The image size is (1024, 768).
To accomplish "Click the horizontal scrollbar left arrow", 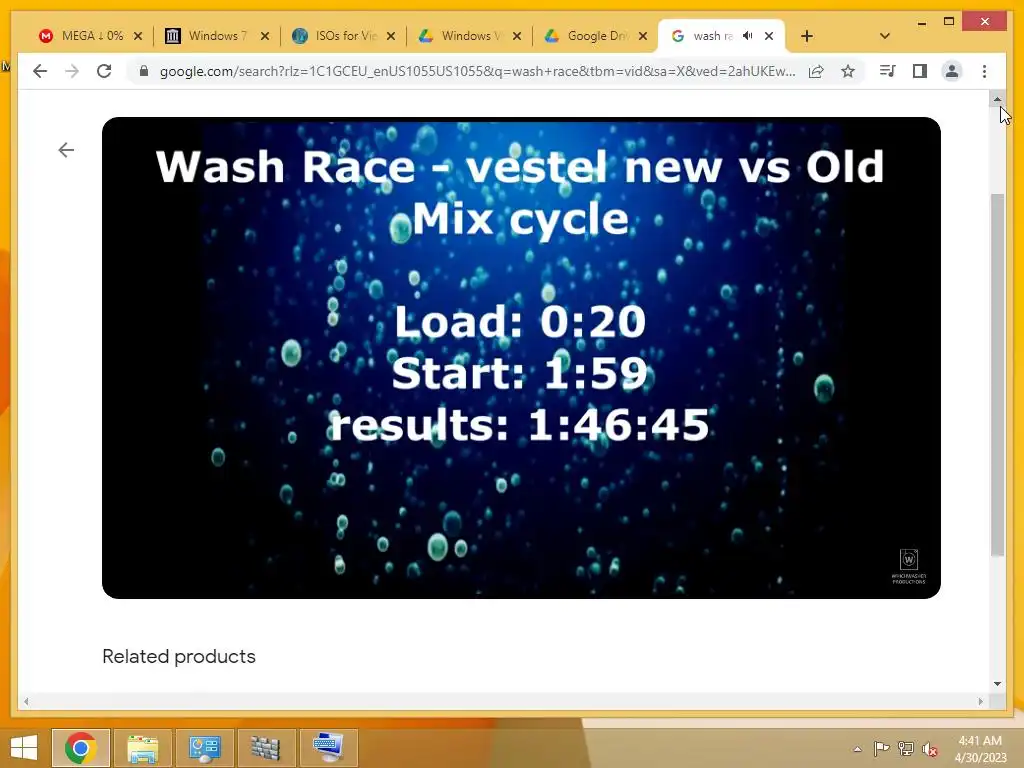I will coord(26,701).
